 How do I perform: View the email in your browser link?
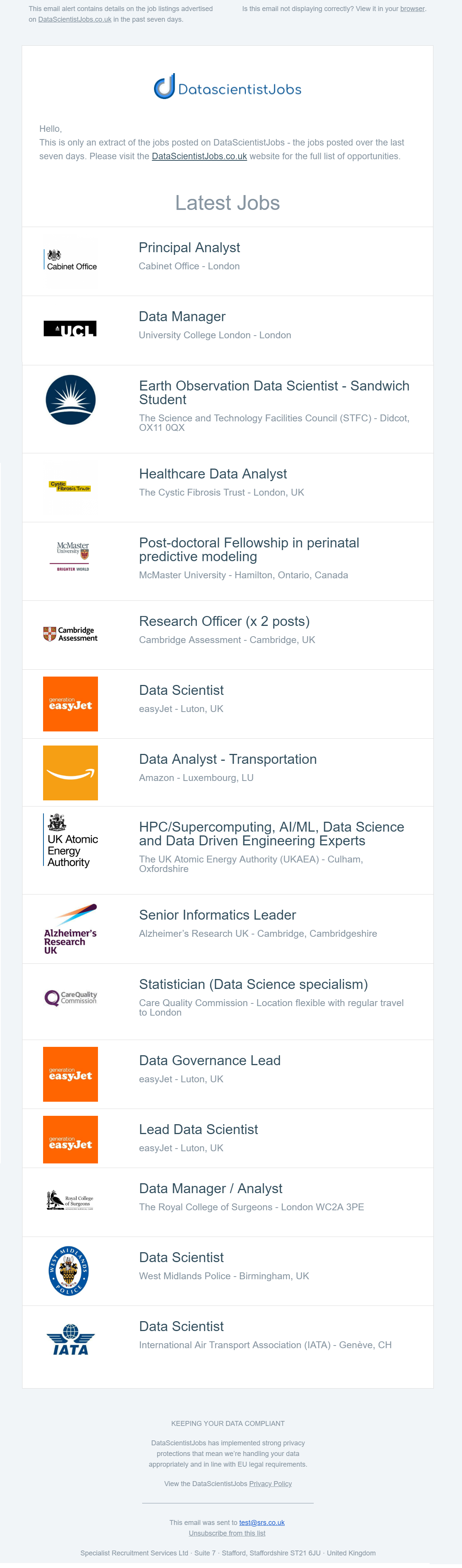tap(412, 9)
